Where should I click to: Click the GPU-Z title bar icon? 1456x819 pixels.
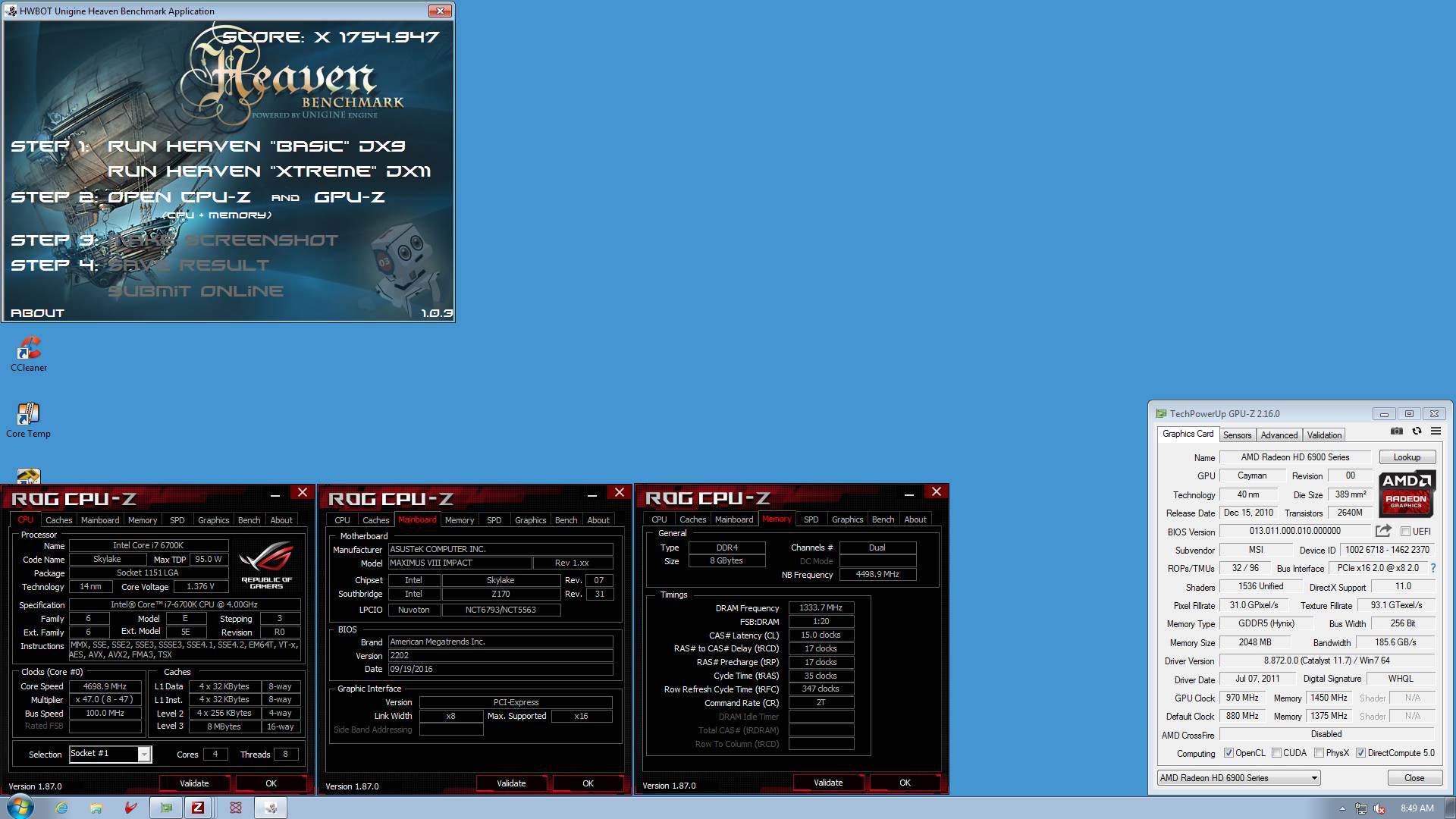tap(1160, 414)
